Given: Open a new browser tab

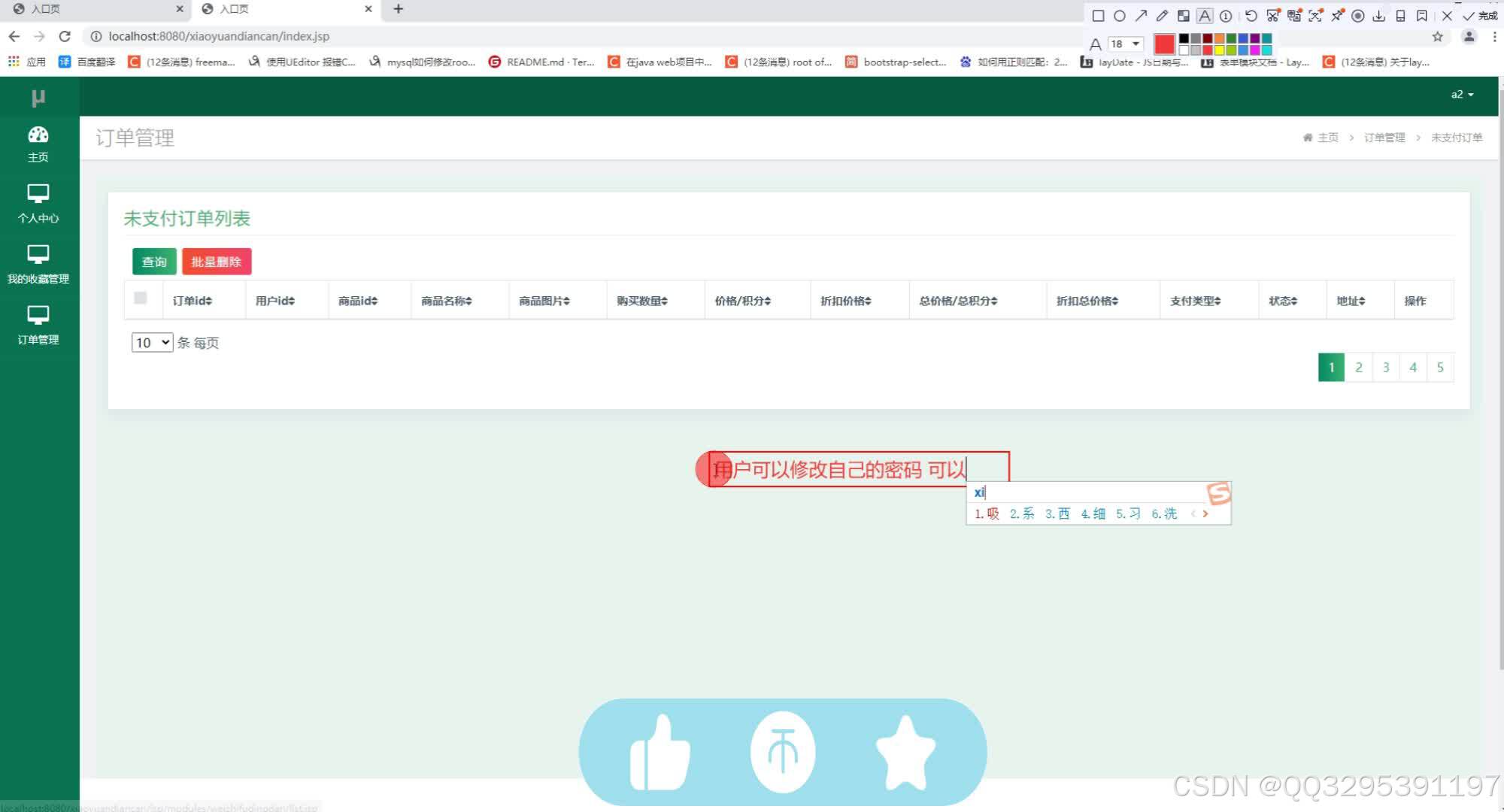Looking at the screenshot, I should (399, 9).
